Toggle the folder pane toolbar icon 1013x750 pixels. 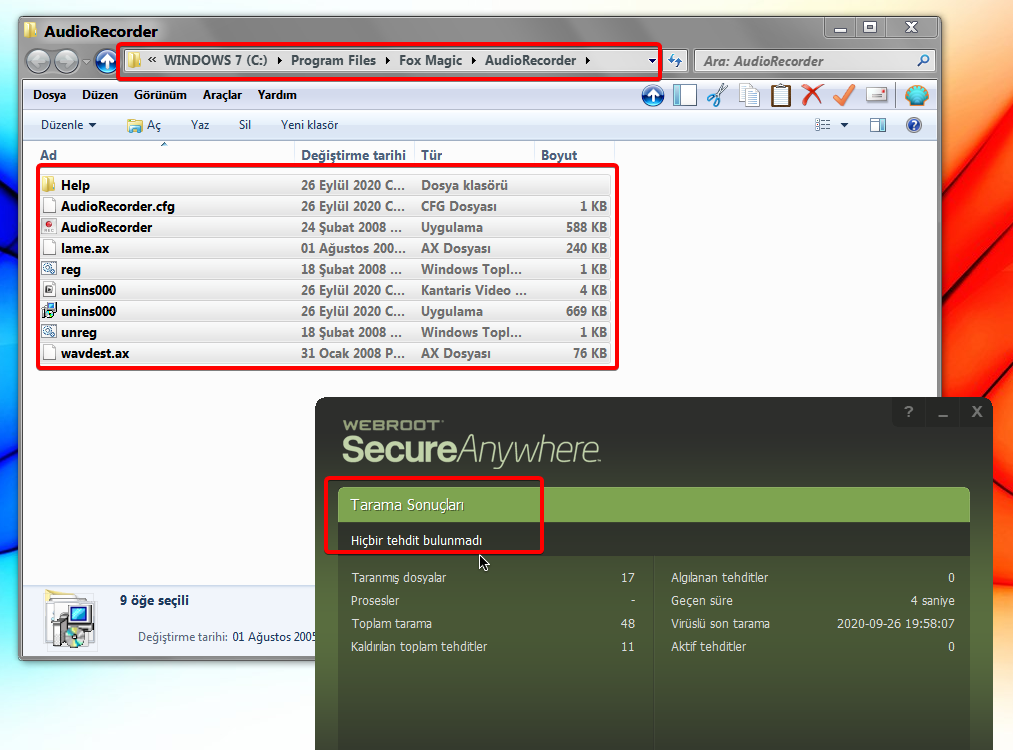[x=685, y=96]
